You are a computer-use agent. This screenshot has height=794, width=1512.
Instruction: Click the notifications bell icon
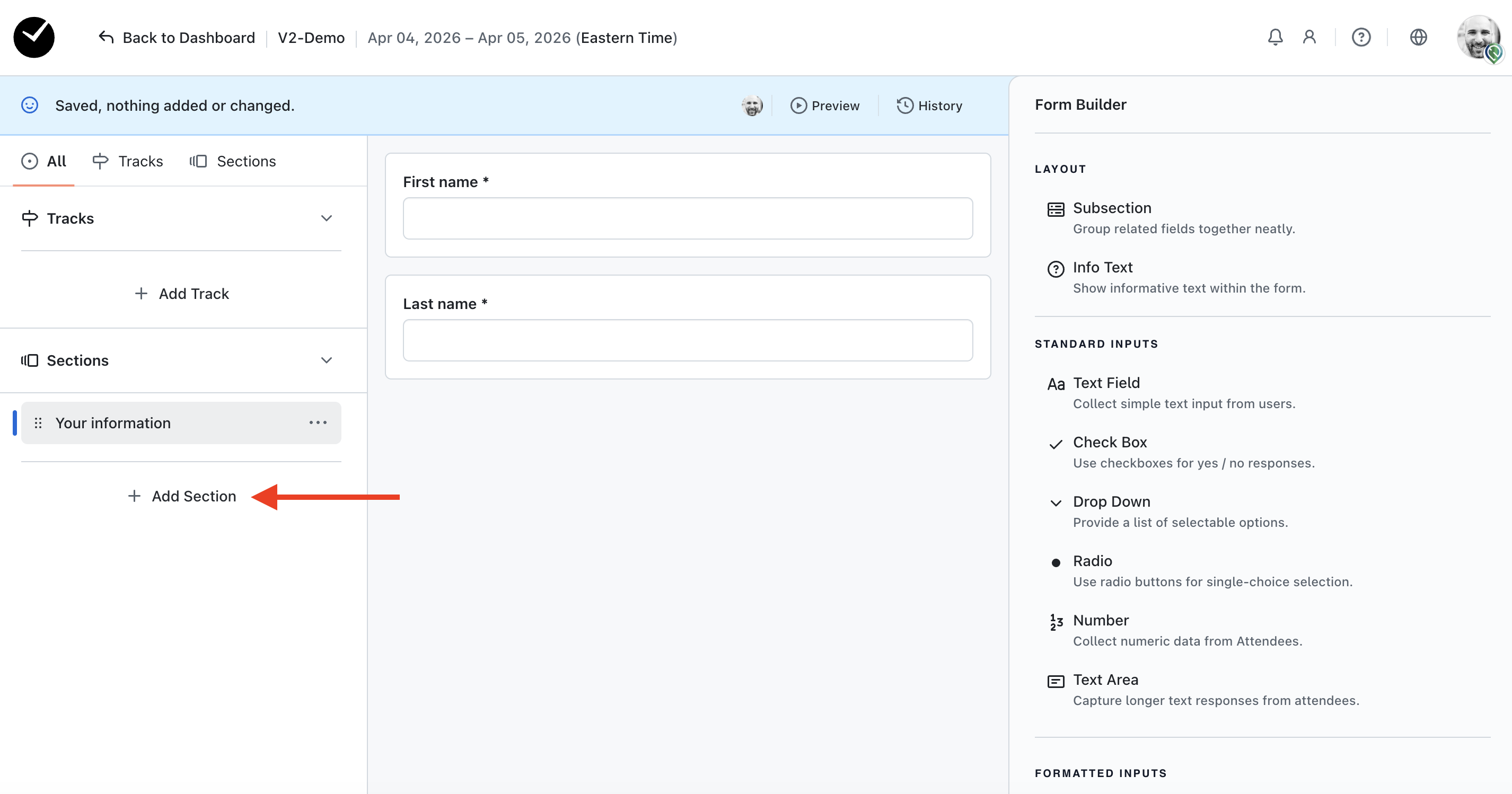coord(1275,38)
